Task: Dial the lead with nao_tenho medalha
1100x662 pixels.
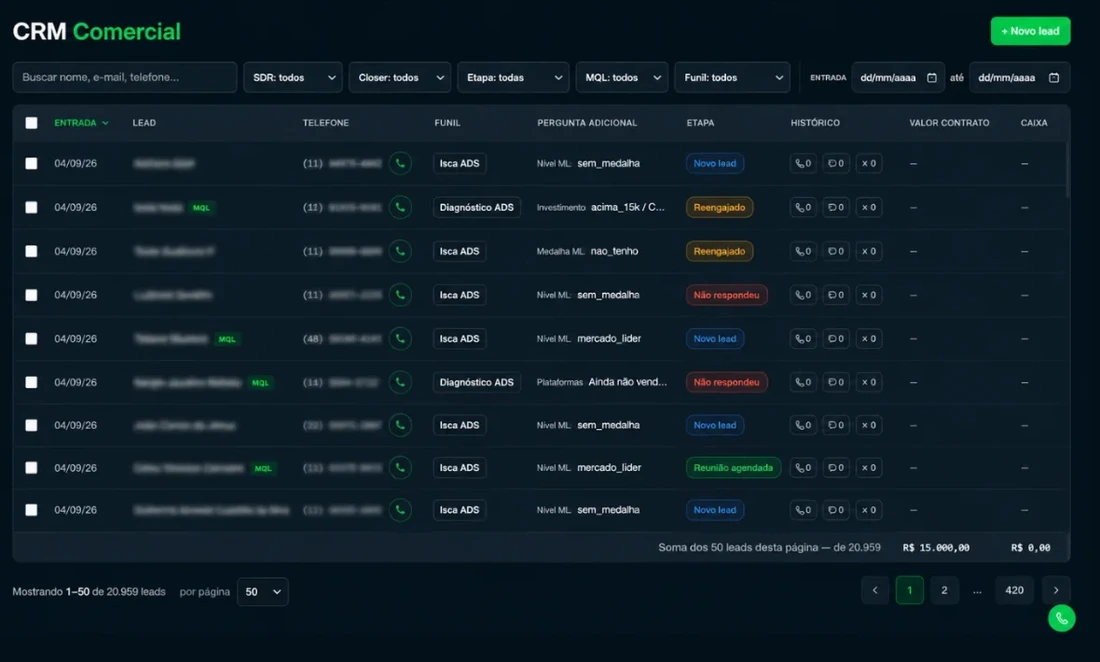Action: coord(400,251)
